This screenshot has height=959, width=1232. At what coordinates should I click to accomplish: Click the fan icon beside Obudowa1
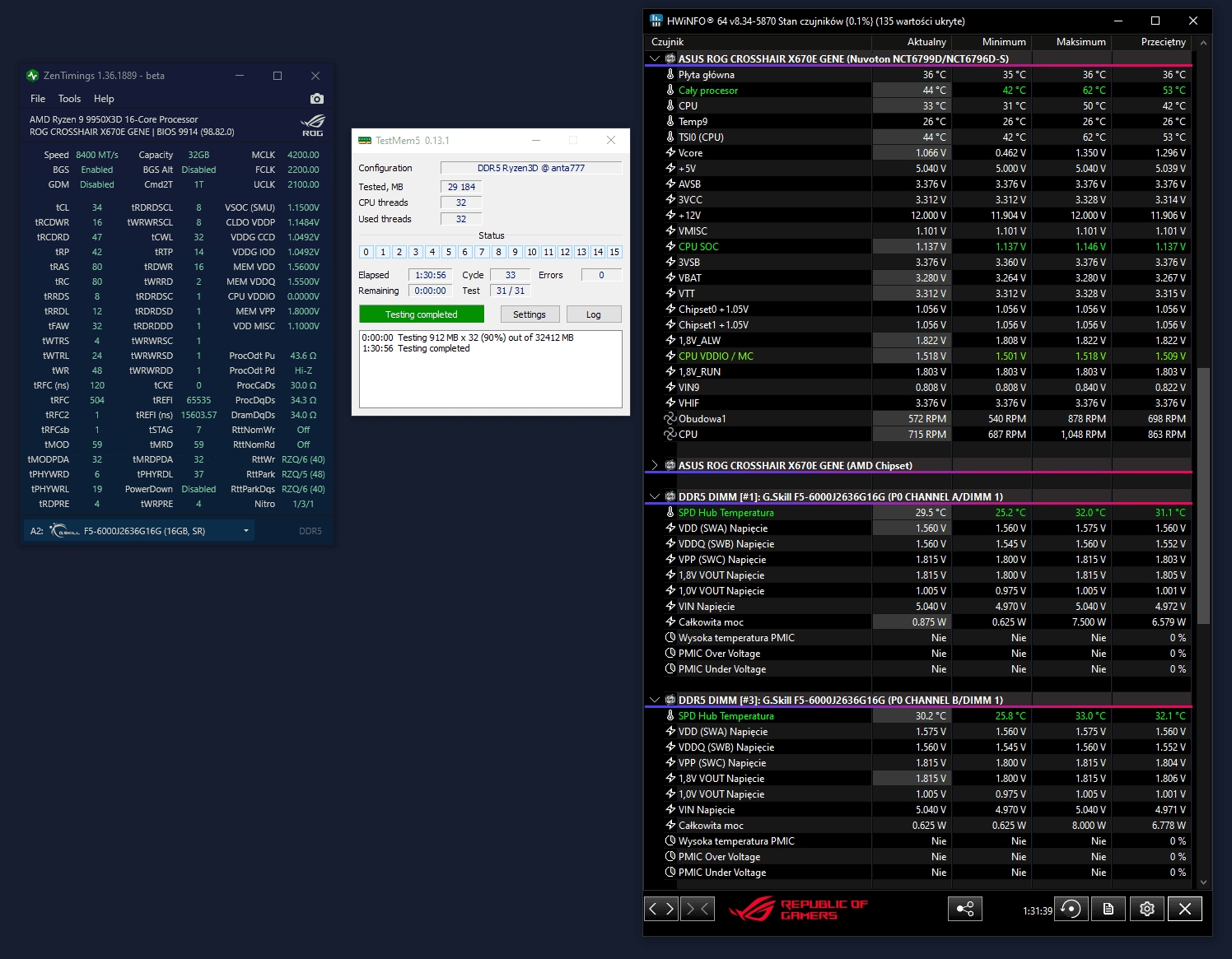(x=670, y=418)
